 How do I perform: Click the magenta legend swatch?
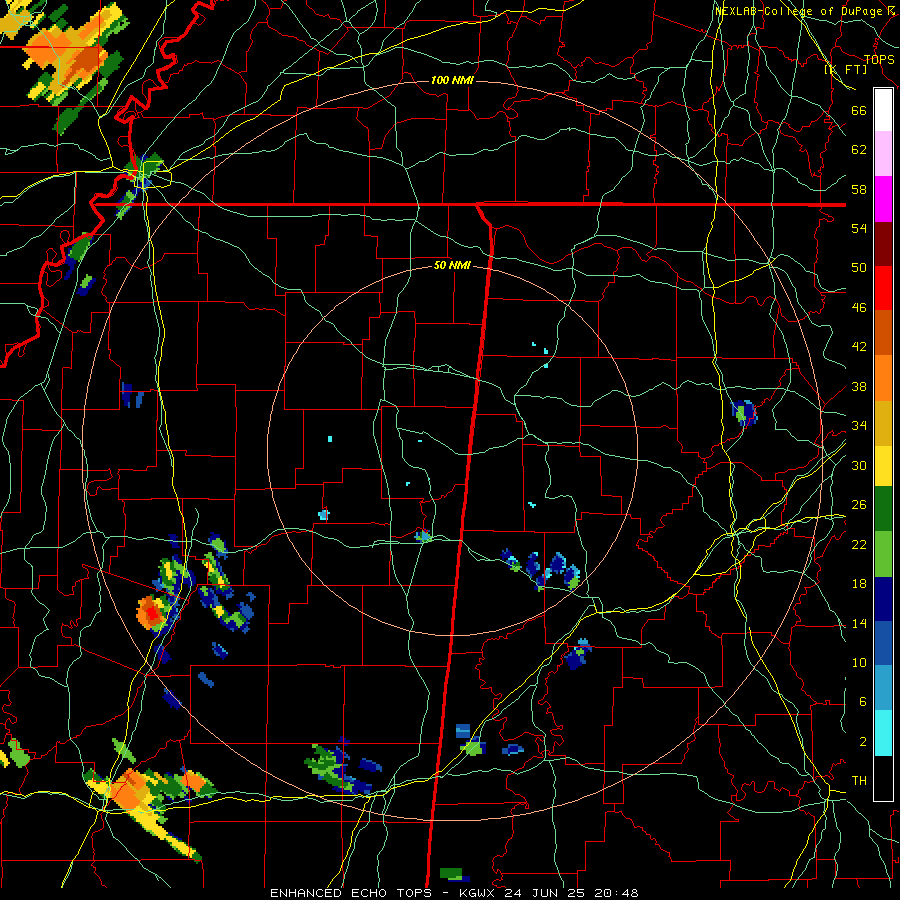(x=883, y=199)
